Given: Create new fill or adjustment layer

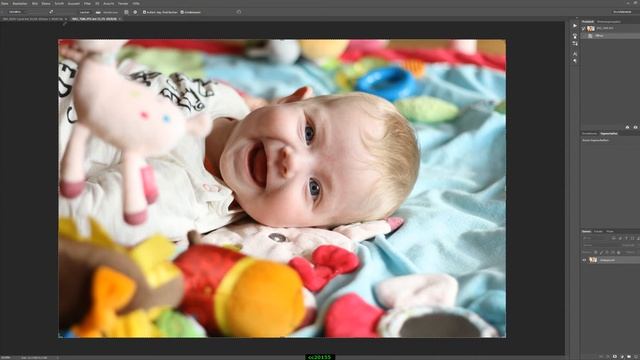Looking at the screenshot, I should click(622, 357).
